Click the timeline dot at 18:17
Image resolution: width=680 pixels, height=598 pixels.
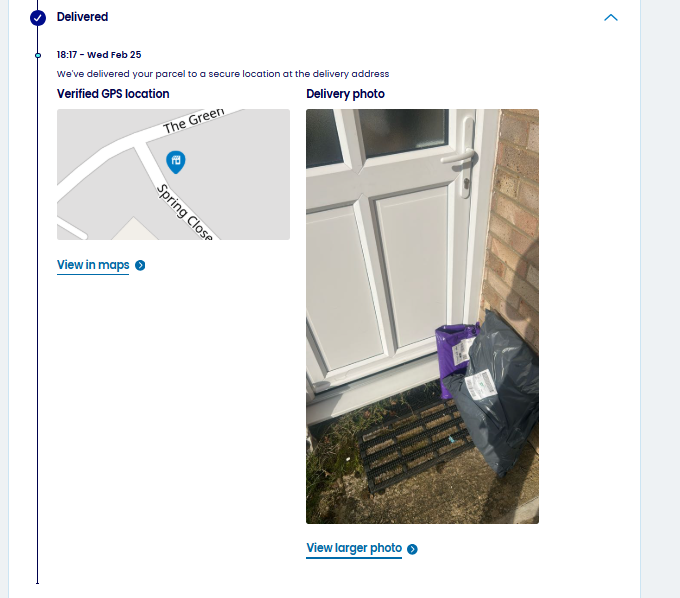38,56
